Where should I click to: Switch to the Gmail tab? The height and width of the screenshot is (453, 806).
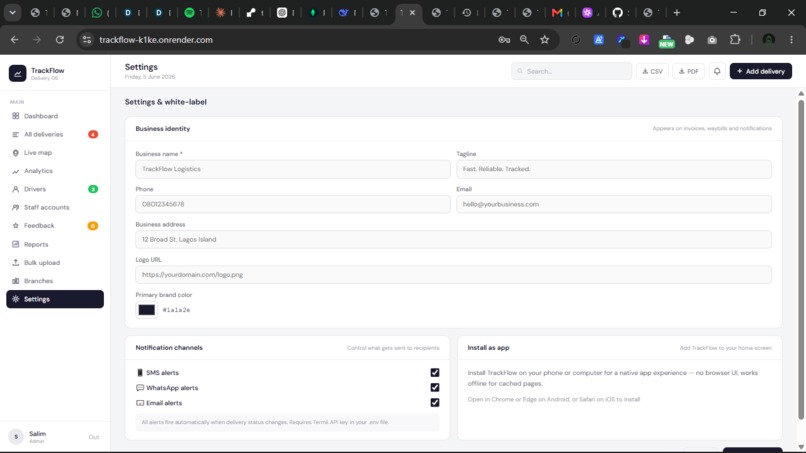557,13
